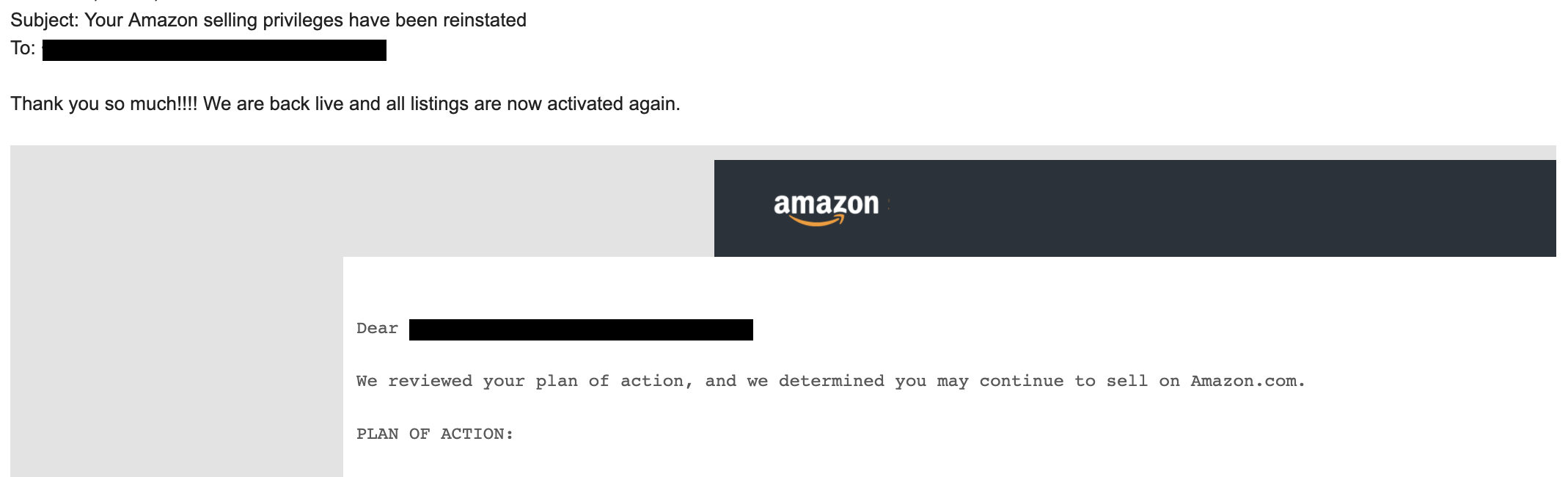
Task: Click the redacted name after Dear
Action: (x=581, y=330)
